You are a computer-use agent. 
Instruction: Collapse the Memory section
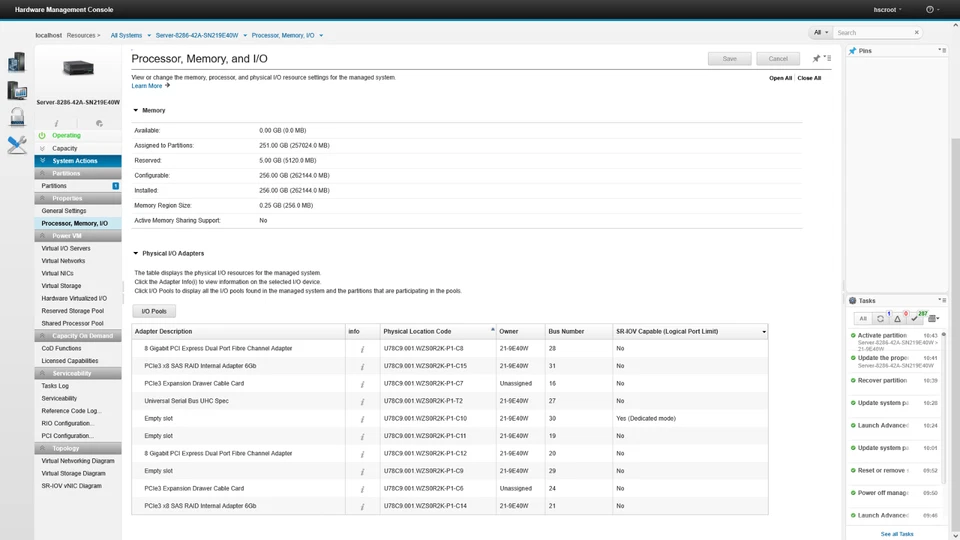pos(136,110)
